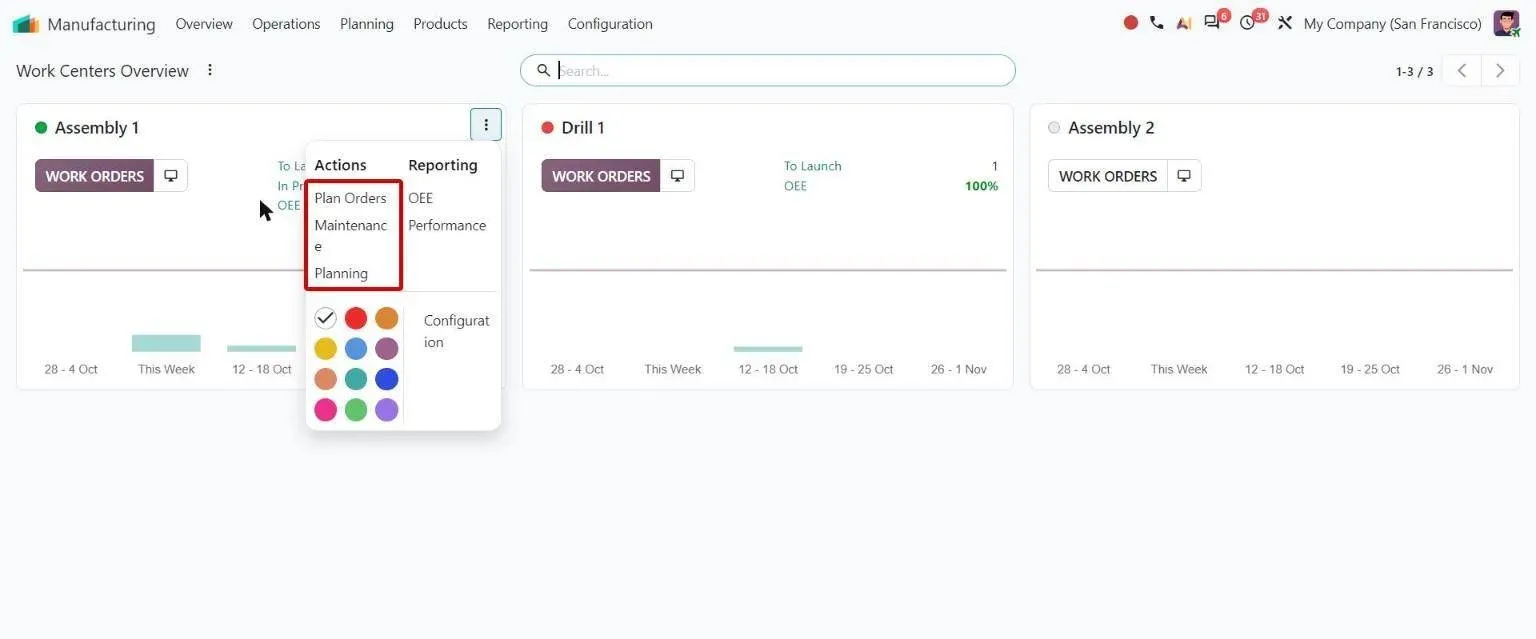
Task: Select Performance under Reporting in the dropdown
Action: tap(447, 225)
